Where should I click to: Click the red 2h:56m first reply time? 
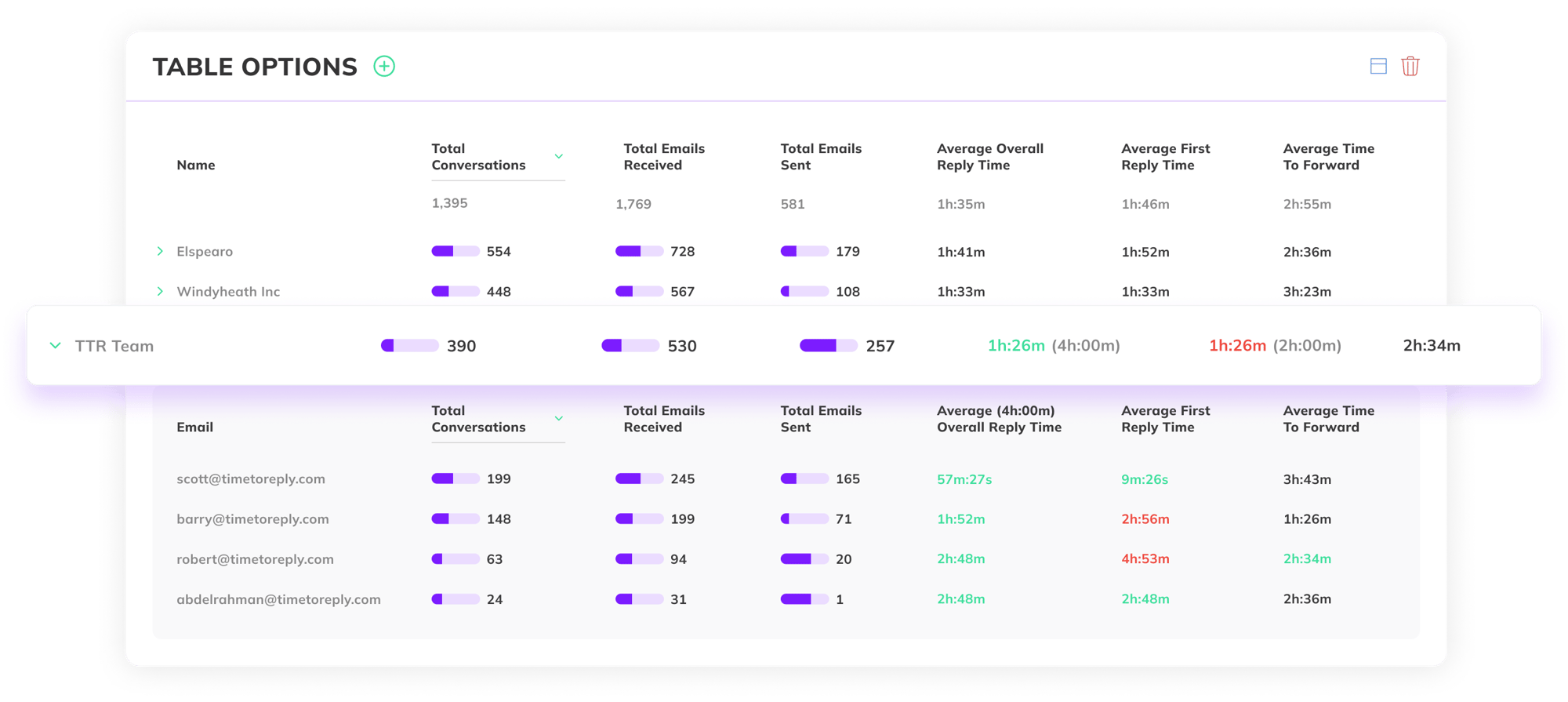point(1145,519)
